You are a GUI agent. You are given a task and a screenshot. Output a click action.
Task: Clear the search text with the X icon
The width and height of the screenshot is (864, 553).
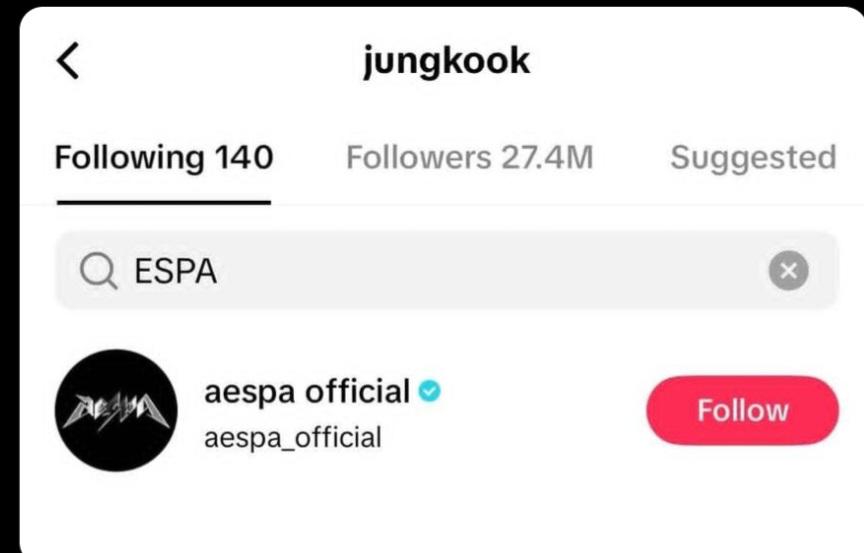pyautogui.click(x=788, y=270)
